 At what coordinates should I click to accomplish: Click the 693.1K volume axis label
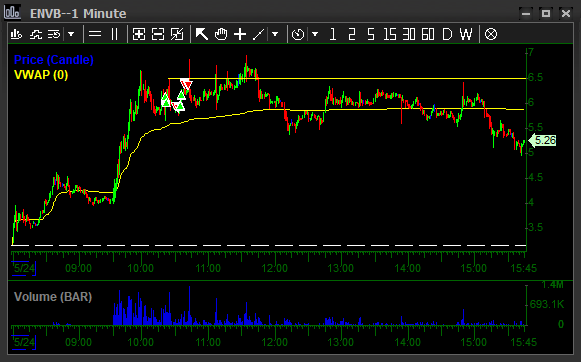pyautogui.click(x=547, y=304)
